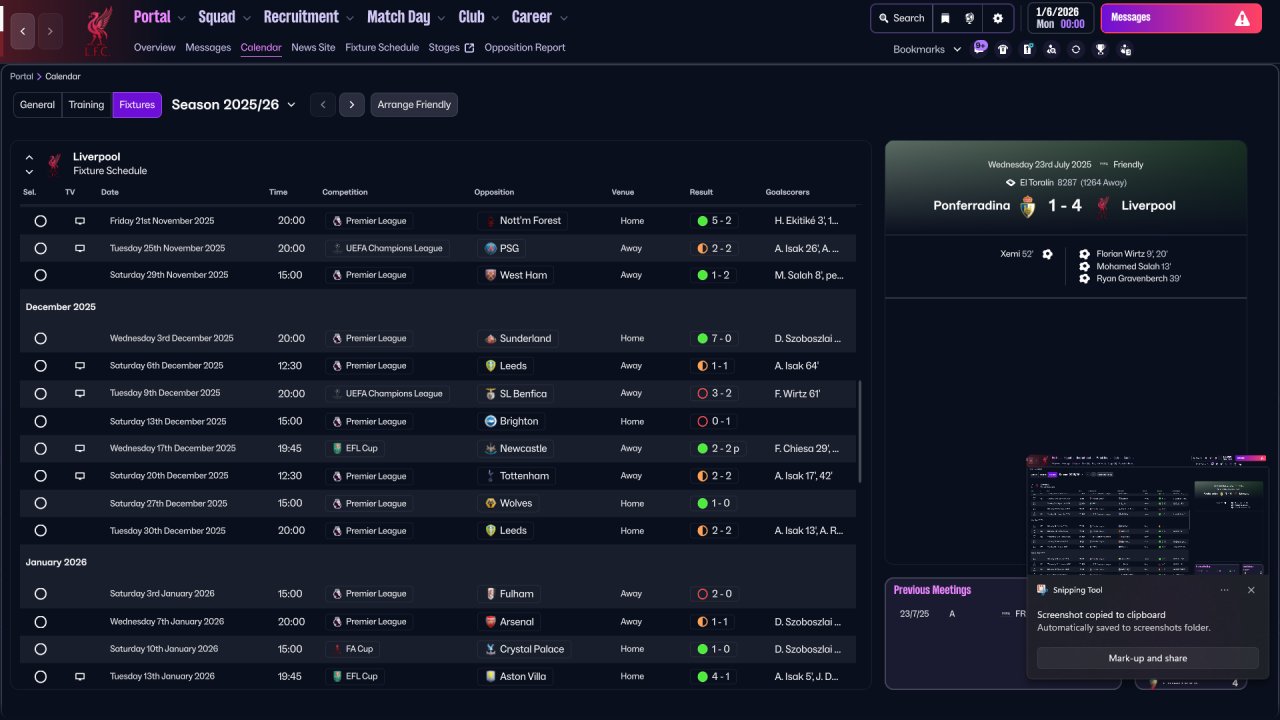Open the News Site sub-menu item
The width and height of the screenshot is (1280, 720).
pos(313,48)
